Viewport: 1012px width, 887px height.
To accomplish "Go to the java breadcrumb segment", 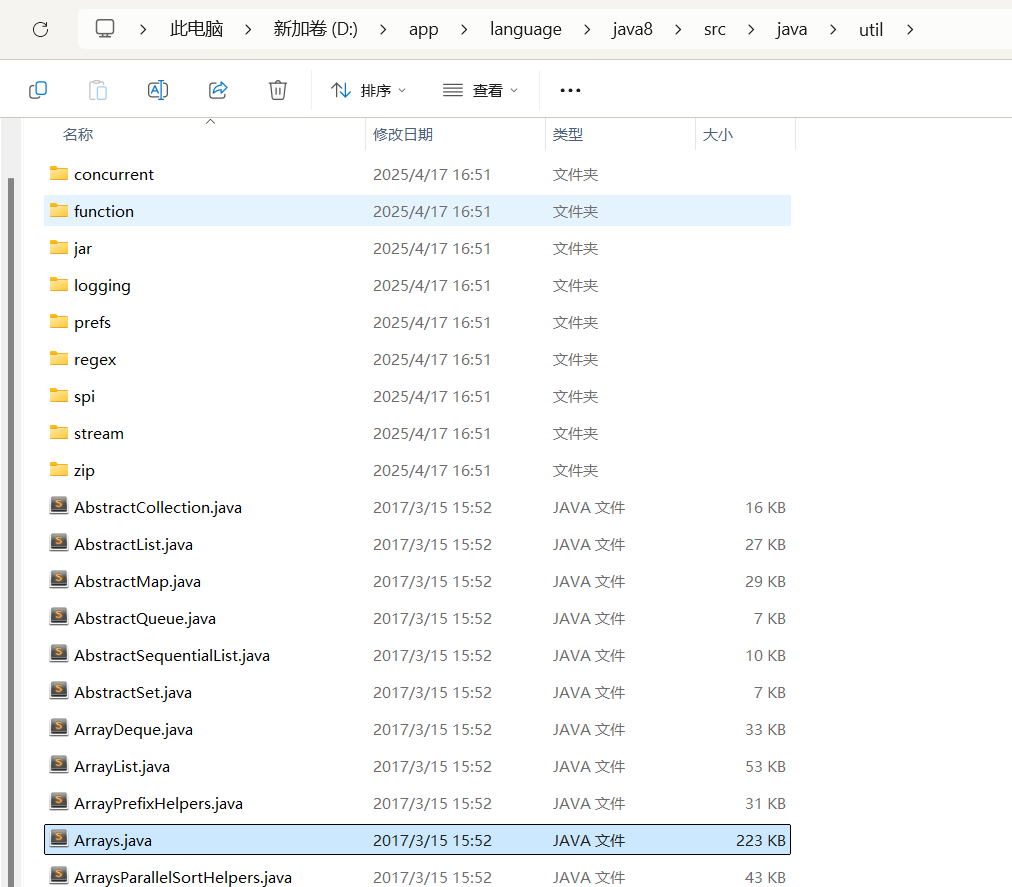I will (792, 30).
